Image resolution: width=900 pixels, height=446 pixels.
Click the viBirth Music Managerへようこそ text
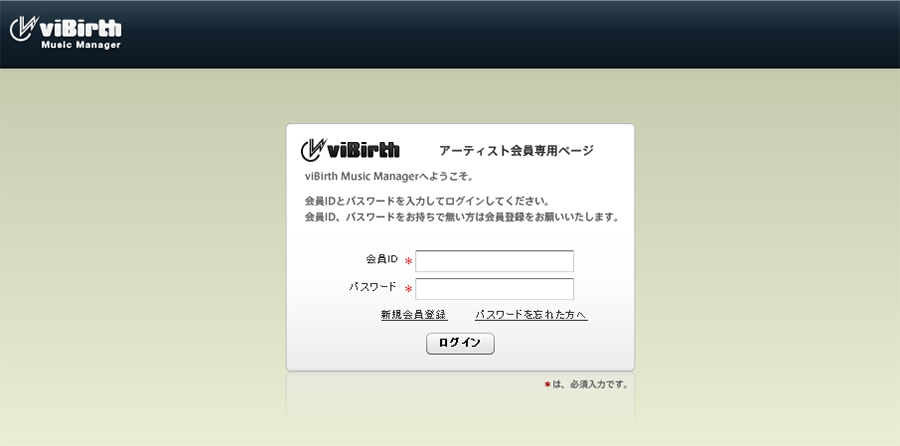coord(390,177)
